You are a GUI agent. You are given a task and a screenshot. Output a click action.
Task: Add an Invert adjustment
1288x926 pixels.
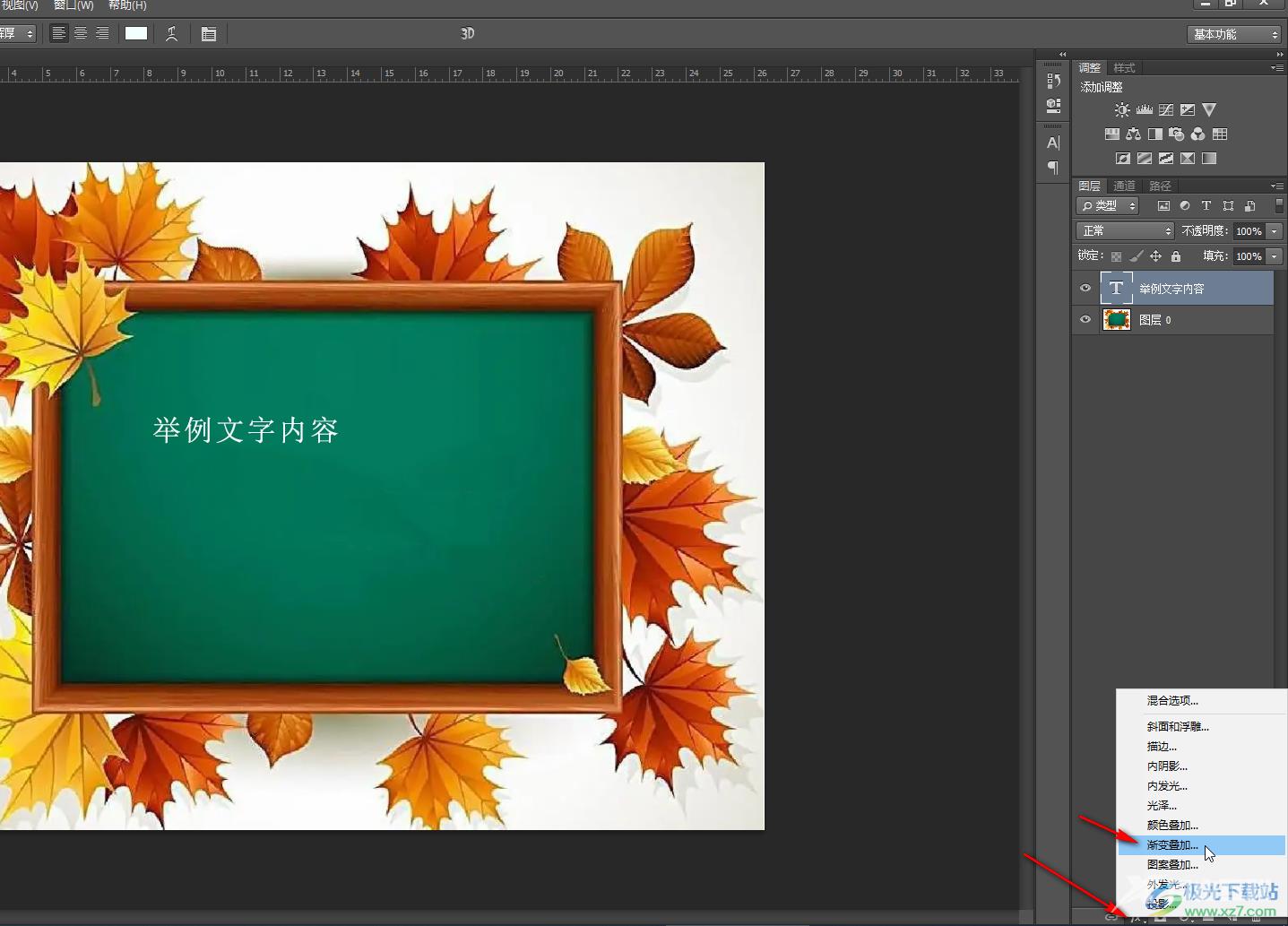[1122, 158]
